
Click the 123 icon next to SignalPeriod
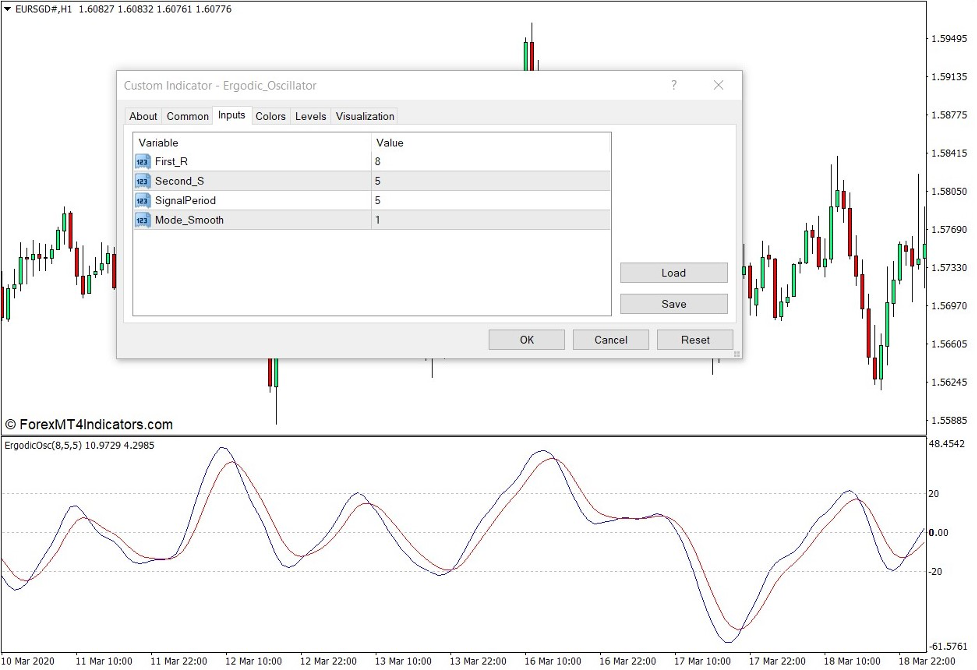(141, 200)
